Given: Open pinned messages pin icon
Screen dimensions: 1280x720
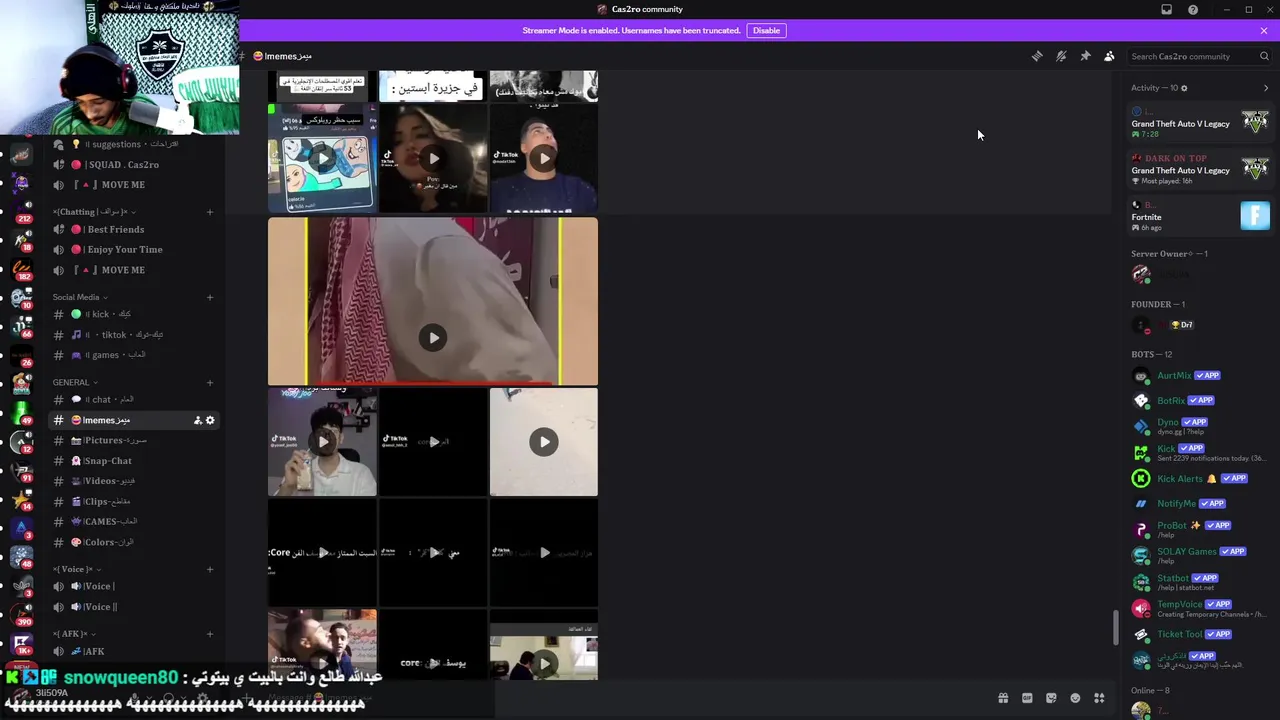Looking at the screenshot, I should point(1085,56).
